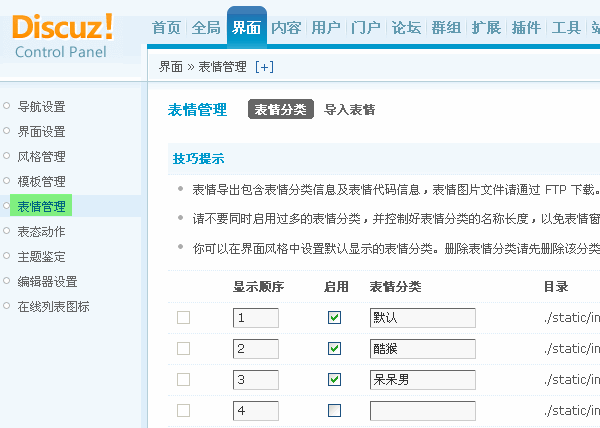Open the 插件 top menu
Image resolution: width=600 pixels, height=428 pixels.
tap(526, 28)
